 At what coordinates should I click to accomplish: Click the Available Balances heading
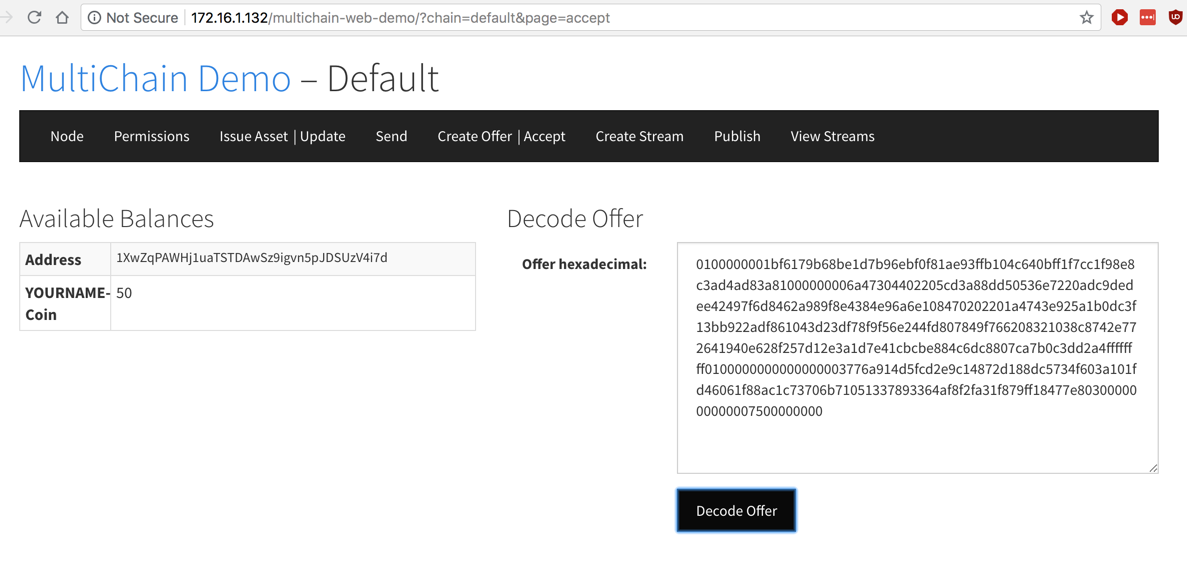tap(117, 218)
